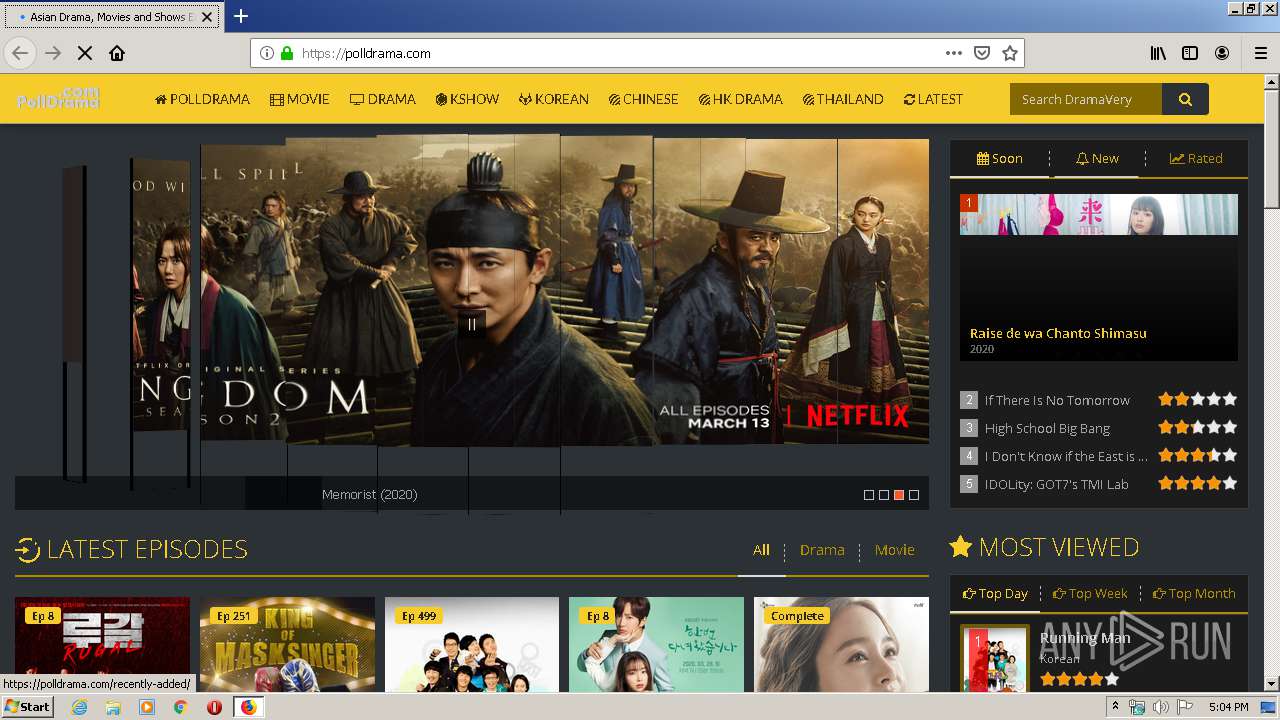Image resolution: width=1280 pixels, height=720 pixels.
Task: Open the page actions three-dot menu
Action: pyautogui.click(x=954, y=53)
